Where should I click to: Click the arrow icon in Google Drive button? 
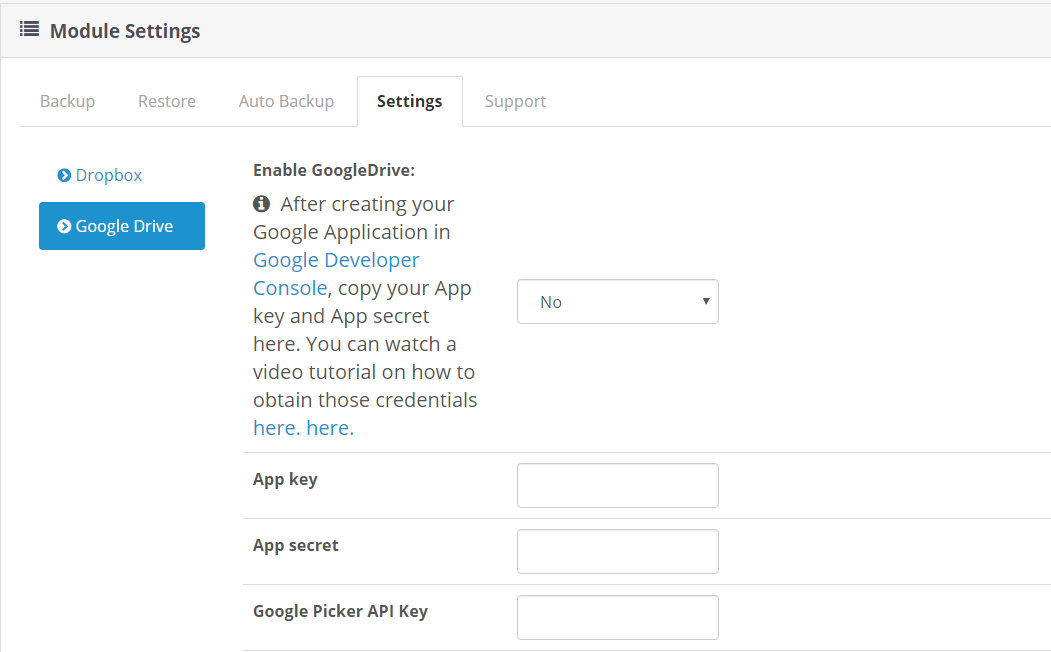click(x=64, y=226)
